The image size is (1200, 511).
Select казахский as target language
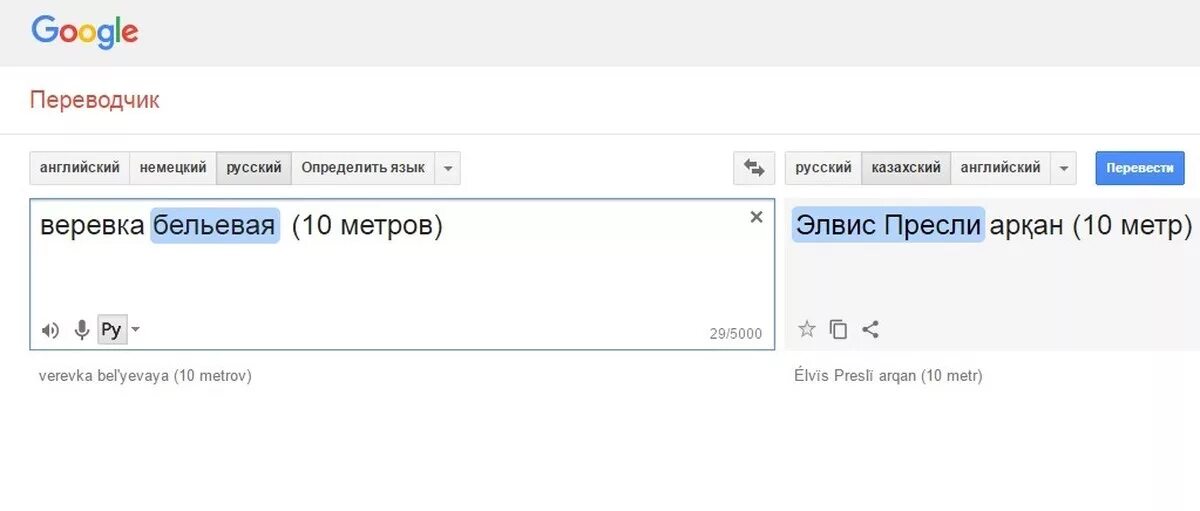point(906,168)
